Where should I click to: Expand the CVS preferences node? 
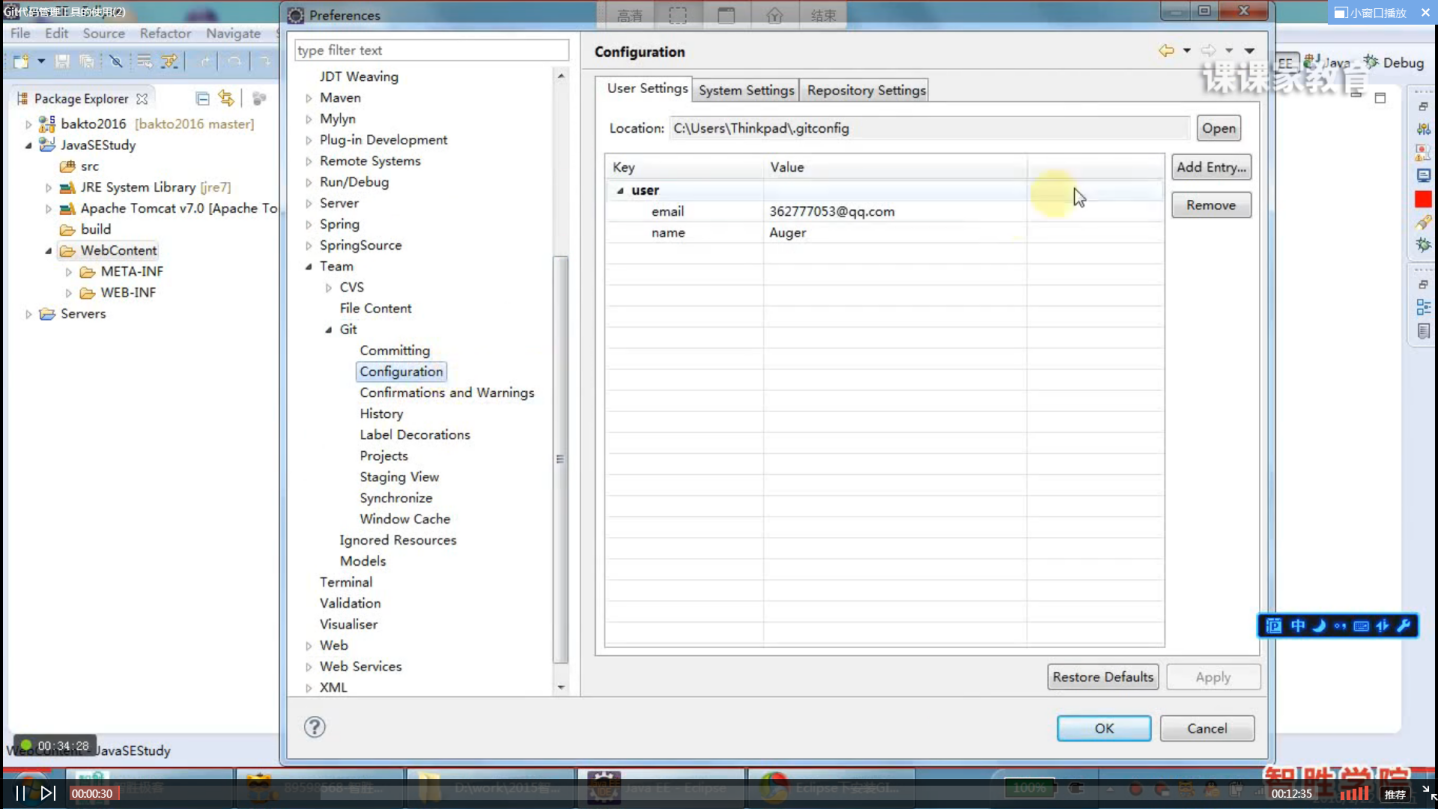point(328,288)
